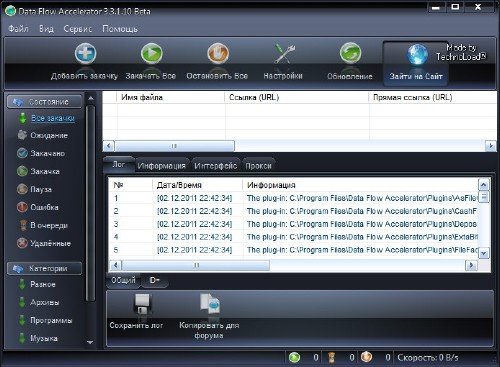Select Все закачки in sidebar
The width and height of the screenshot is (500, 367).
coord(53,118)
